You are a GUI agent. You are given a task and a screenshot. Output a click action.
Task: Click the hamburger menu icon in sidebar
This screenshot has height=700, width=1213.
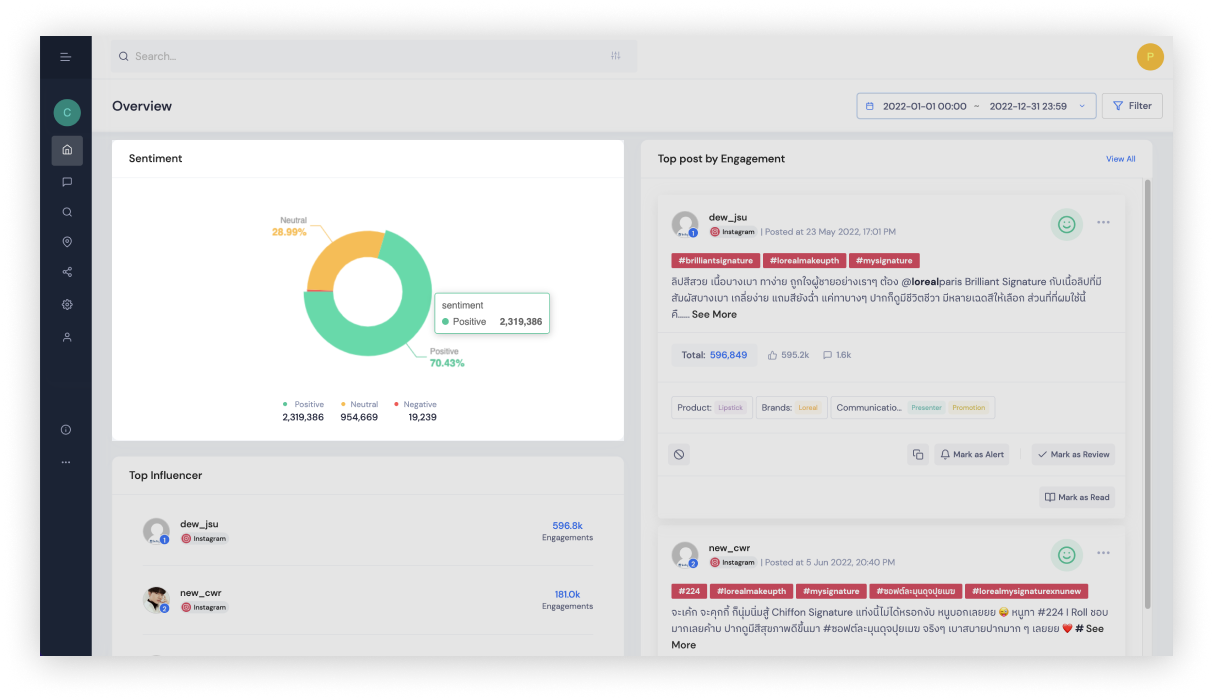66,57
